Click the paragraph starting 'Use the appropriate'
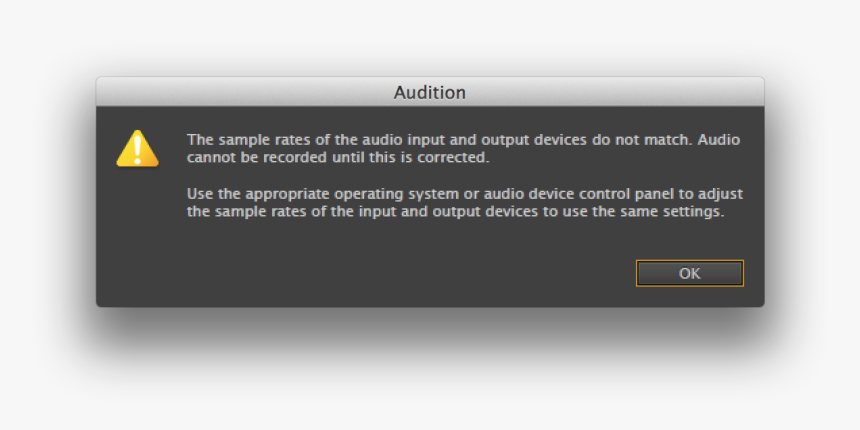860x430 pixels. pyautogui.click(x=465, y=202)
